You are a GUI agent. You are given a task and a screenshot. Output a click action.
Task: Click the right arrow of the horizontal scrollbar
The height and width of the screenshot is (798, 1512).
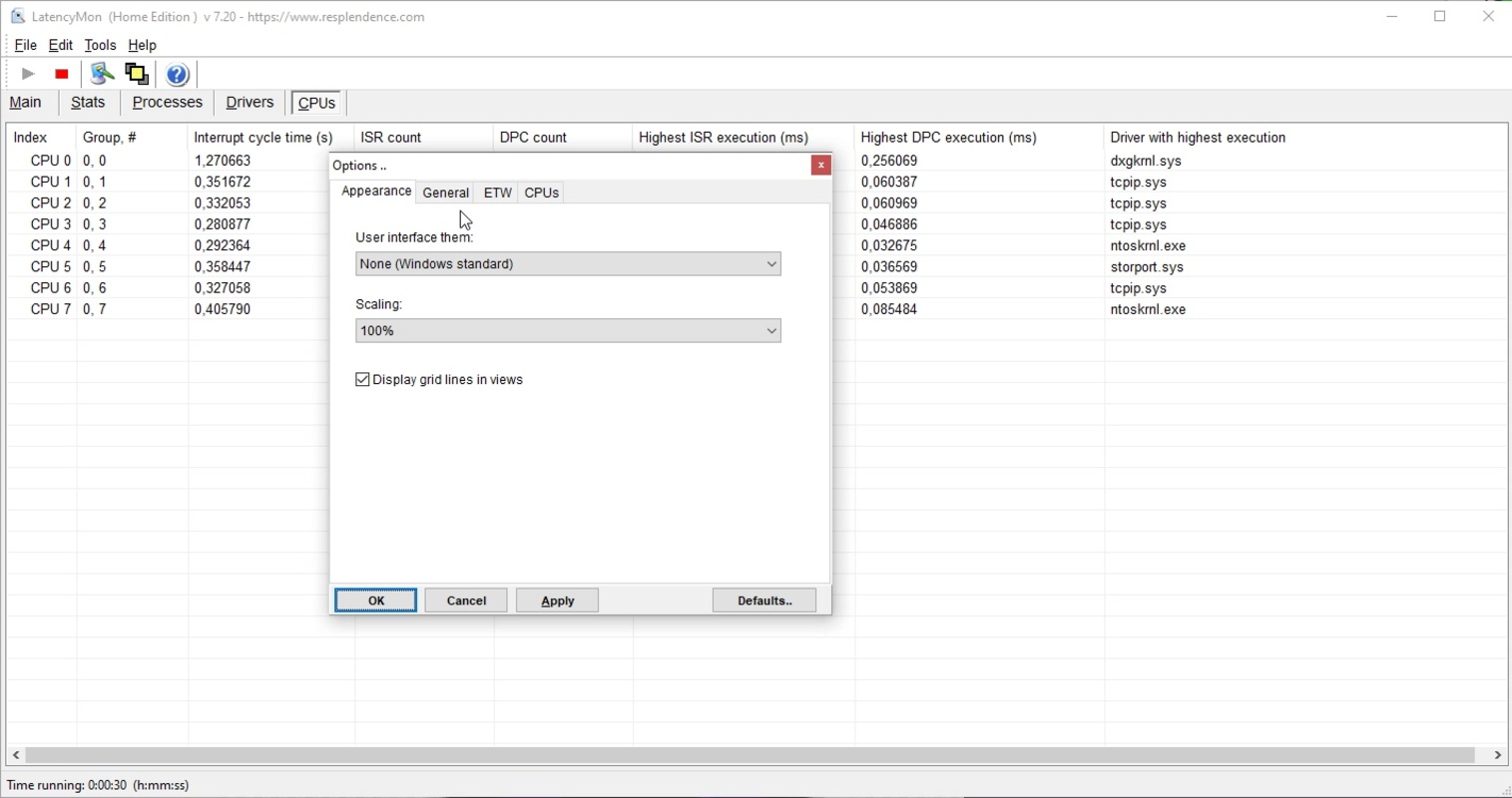pos(1498,755)
